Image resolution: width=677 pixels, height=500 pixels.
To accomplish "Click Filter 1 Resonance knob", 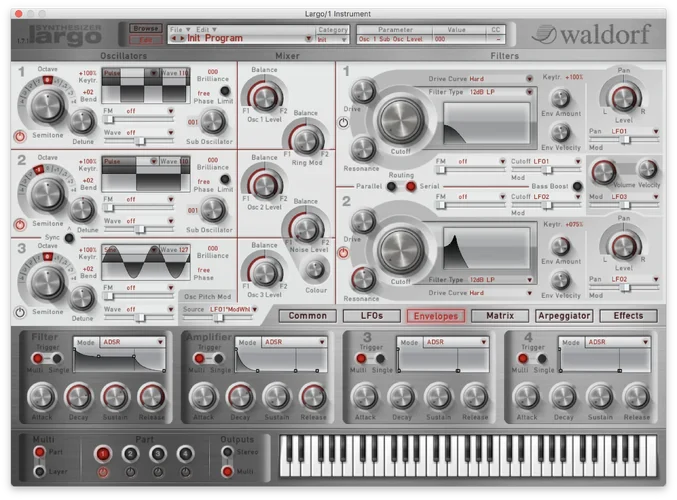I will [364, 149].
